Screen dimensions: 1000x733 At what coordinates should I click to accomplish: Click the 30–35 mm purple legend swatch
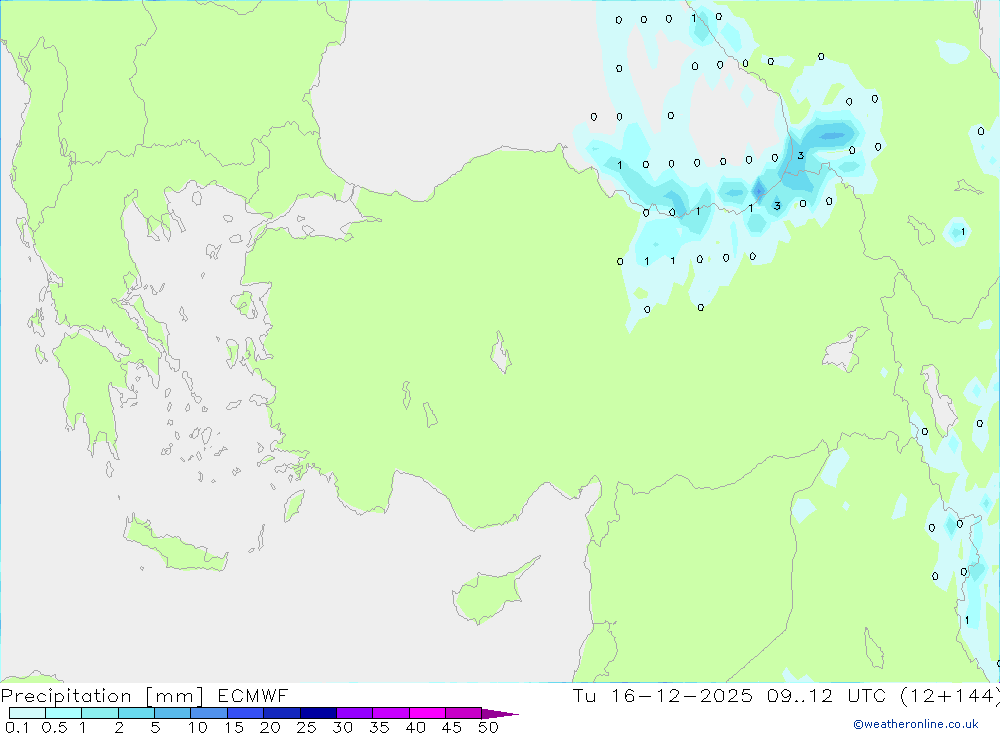click(354, 713)
